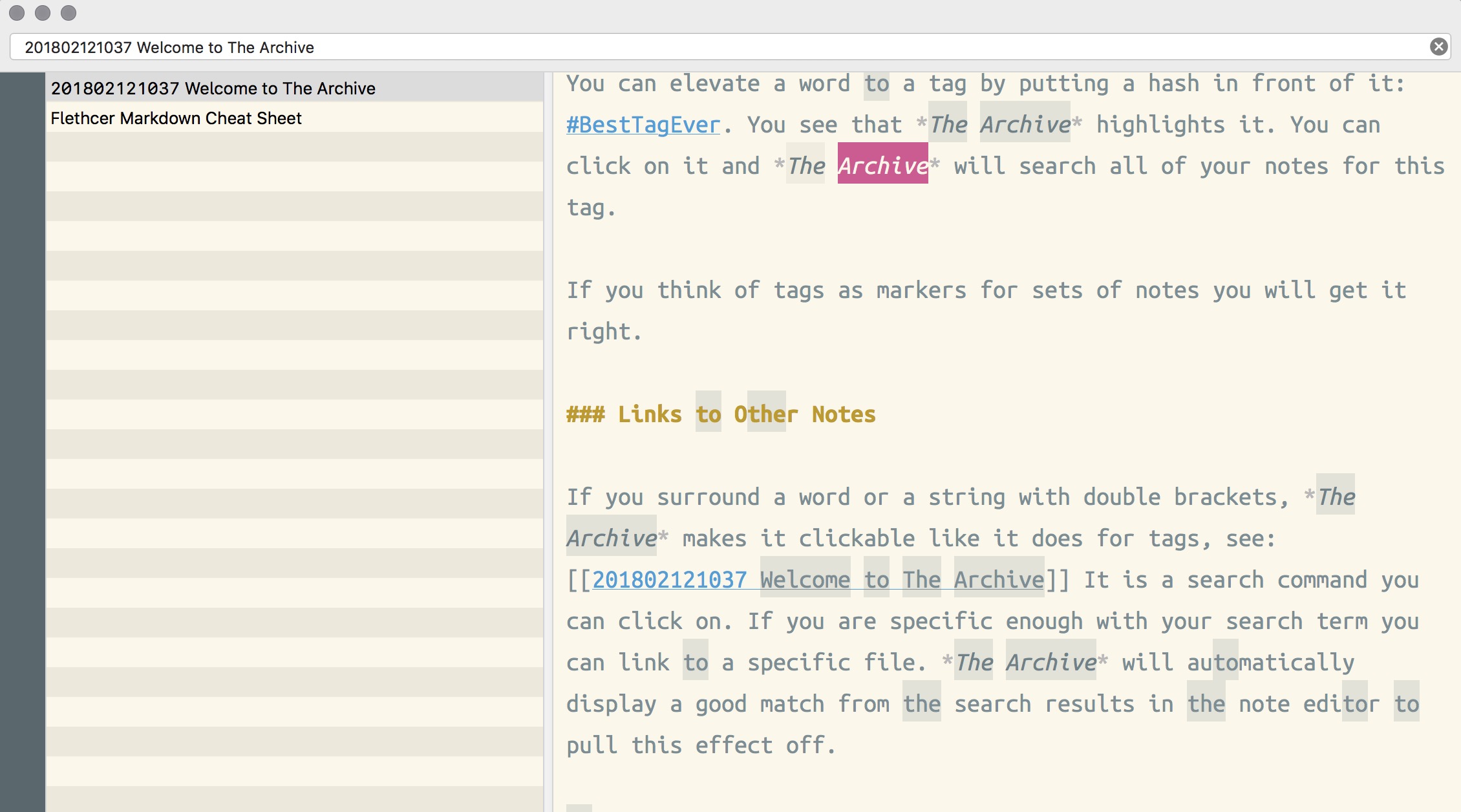The width and height of the screenshot is (1461, 812).
Task: Click the #BestTagEver tag link
Action: tap(641, 123)
